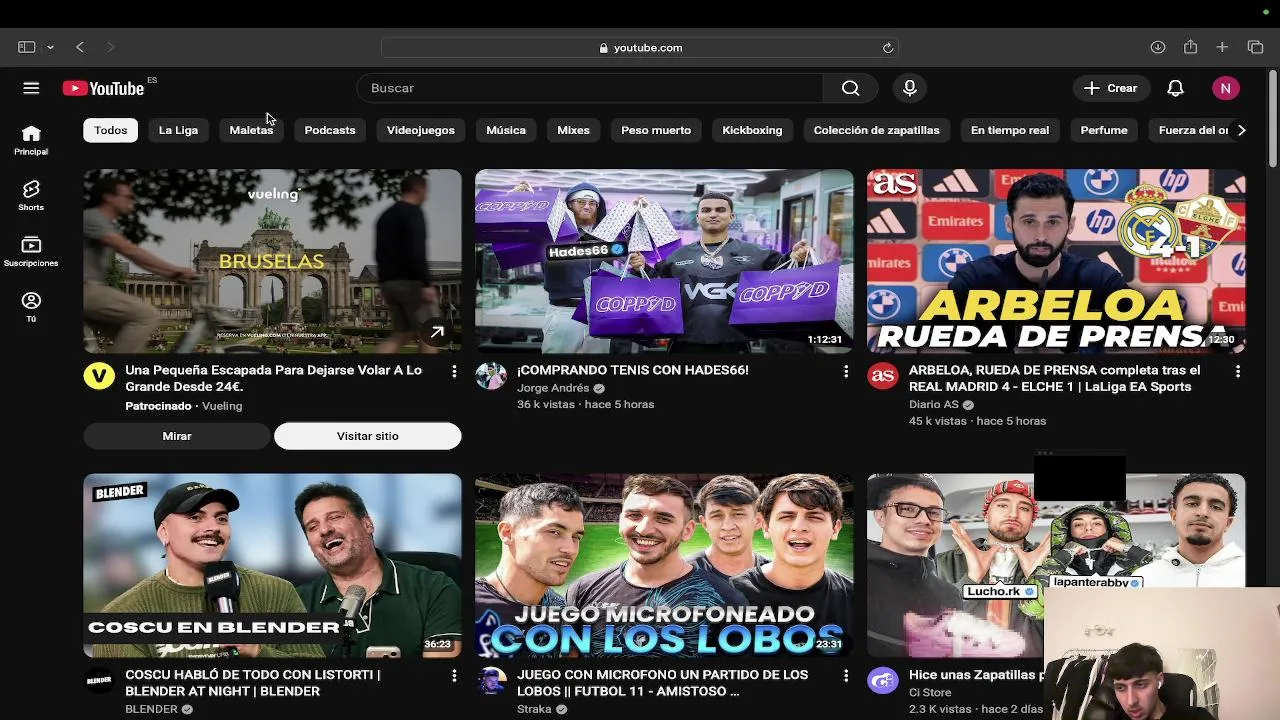Open the Jorge Andrés channel avatar

coord(491,376)
